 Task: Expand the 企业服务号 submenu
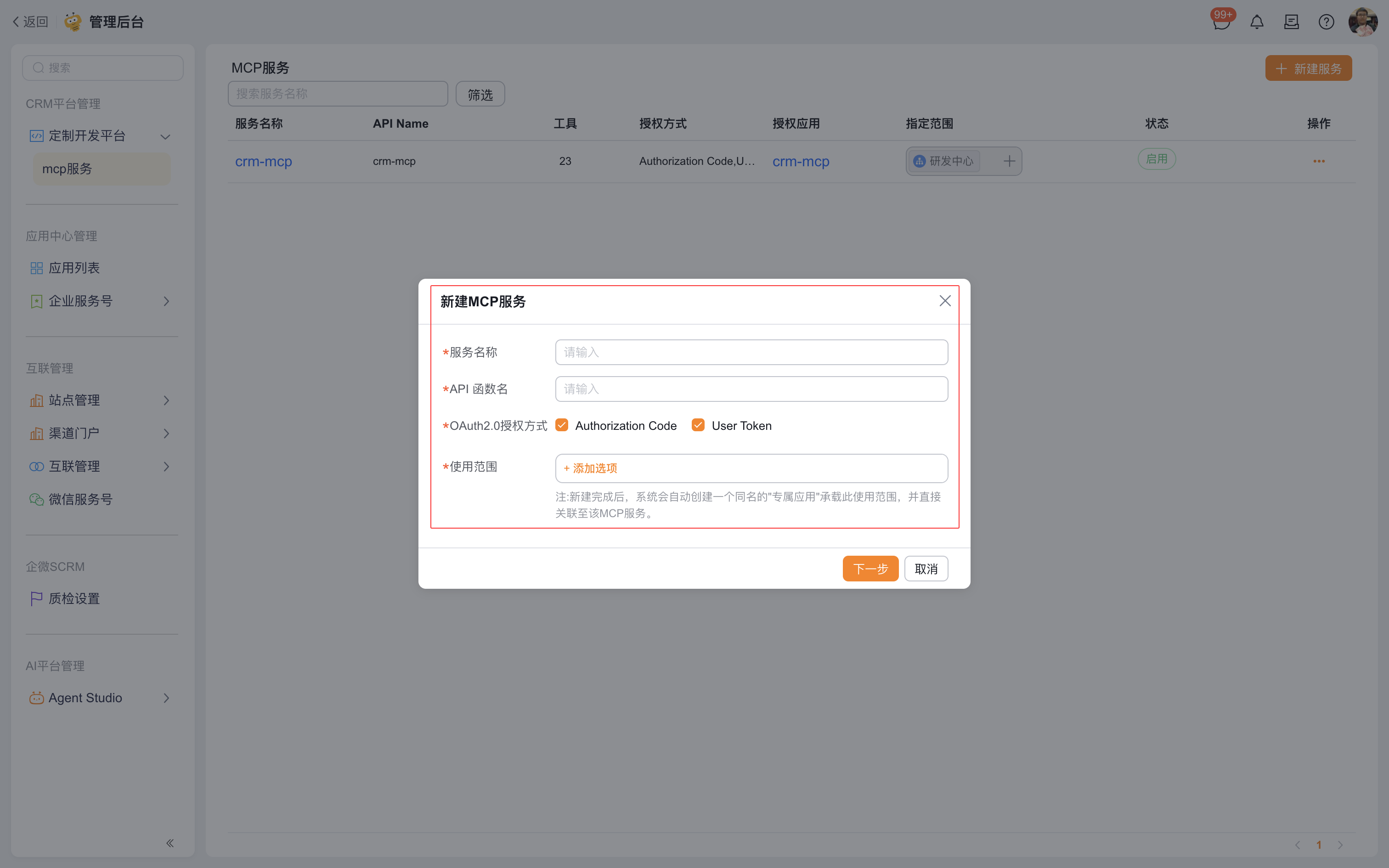pyautogui.click(x=166, y=301)
